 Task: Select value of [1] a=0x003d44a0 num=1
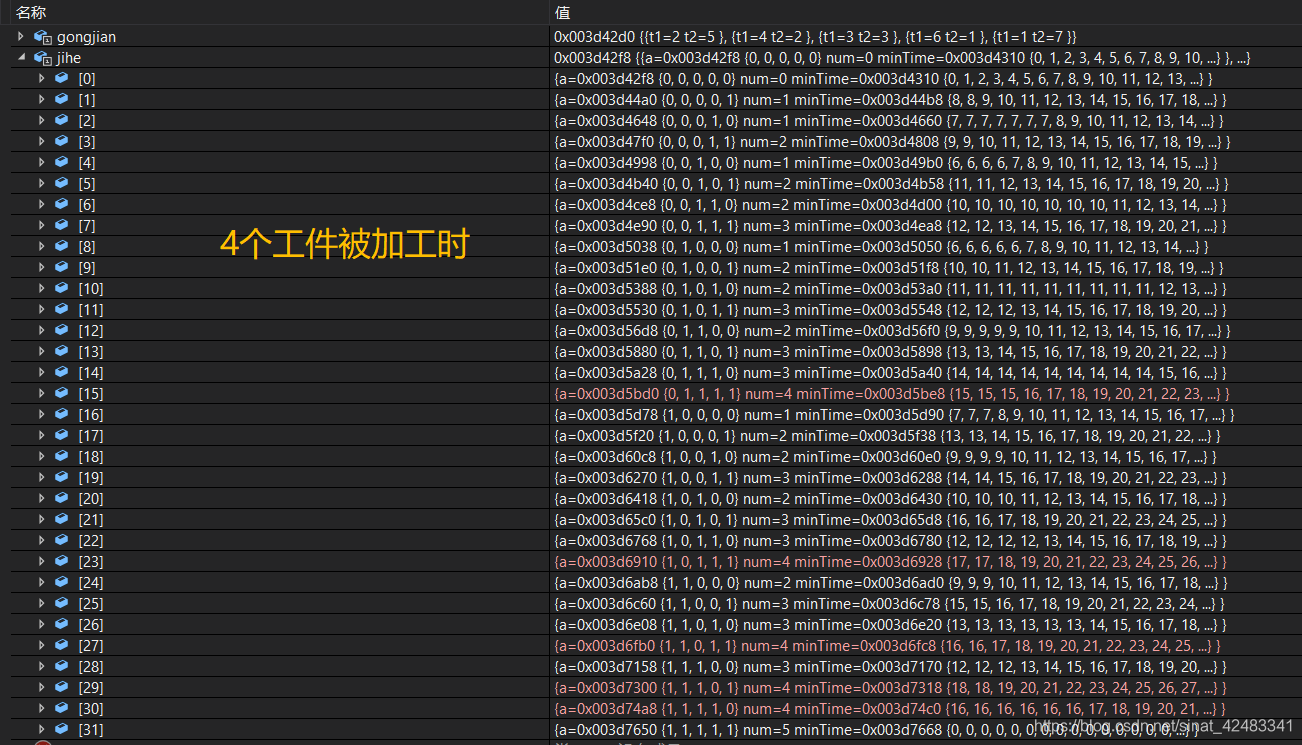pos(890,99)
